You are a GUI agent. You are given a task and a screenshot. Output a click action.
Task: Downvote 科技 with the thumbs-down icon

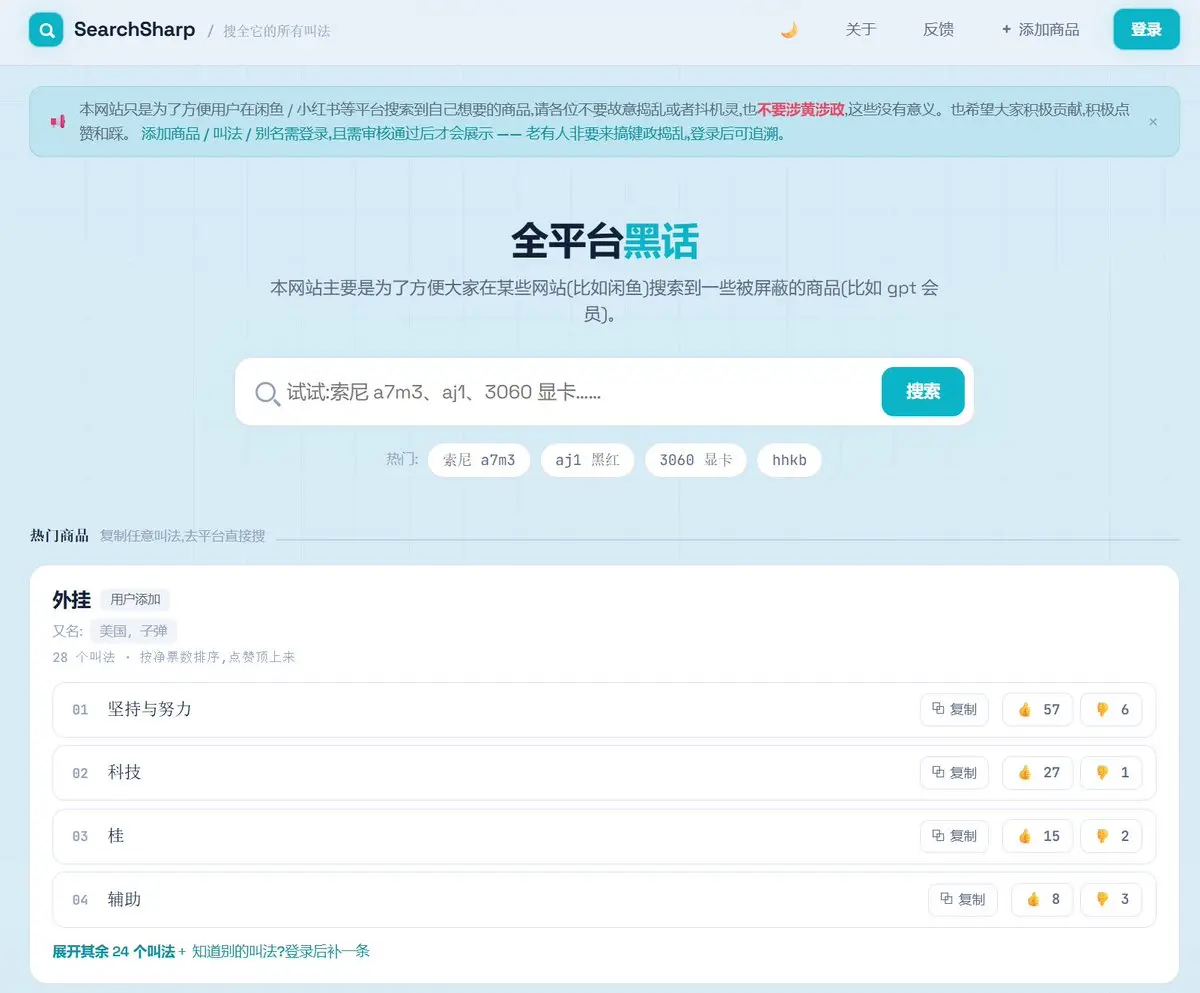coord(1111,773)
